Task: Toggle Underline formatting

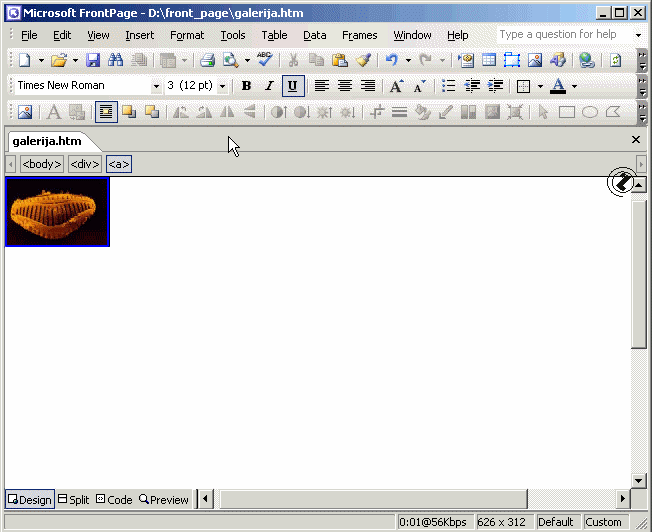Action: click(292, 86)
